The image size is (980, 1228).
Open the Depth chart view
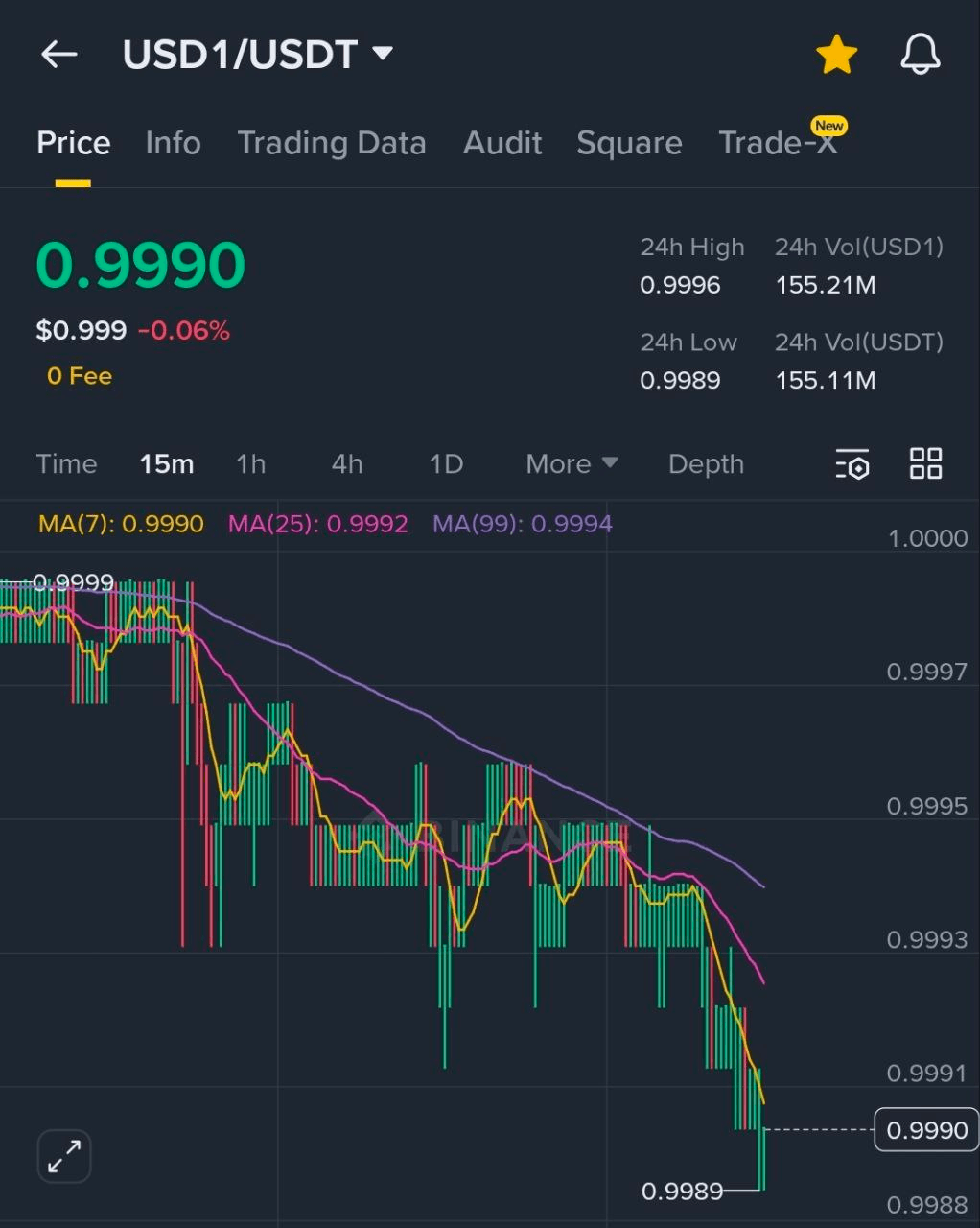(x=706, y=463)
